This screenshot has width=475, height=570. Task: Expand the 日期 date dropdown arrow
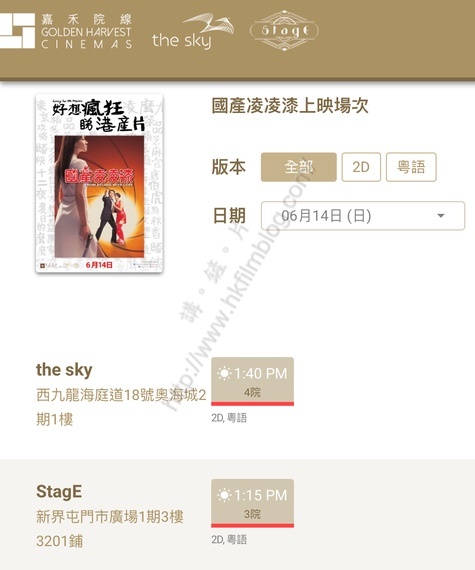tap(441, 216)
